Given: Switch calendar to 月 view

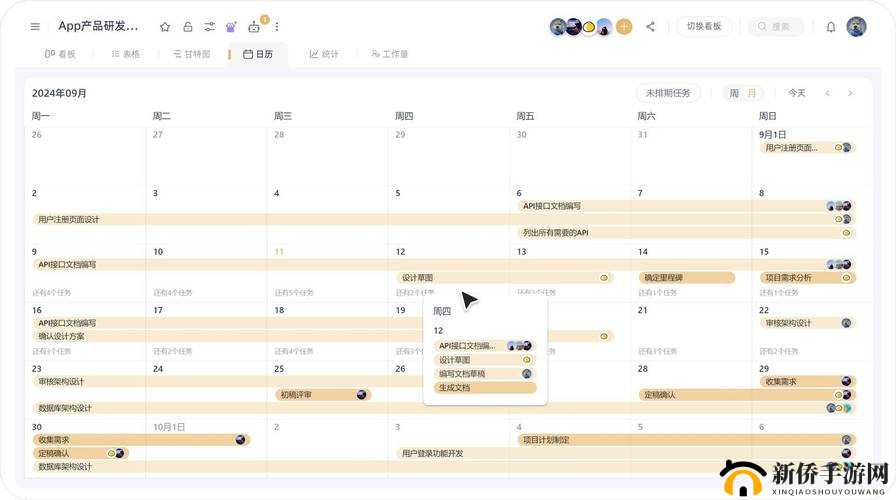Looking at the screenshot, I should 752,93.
